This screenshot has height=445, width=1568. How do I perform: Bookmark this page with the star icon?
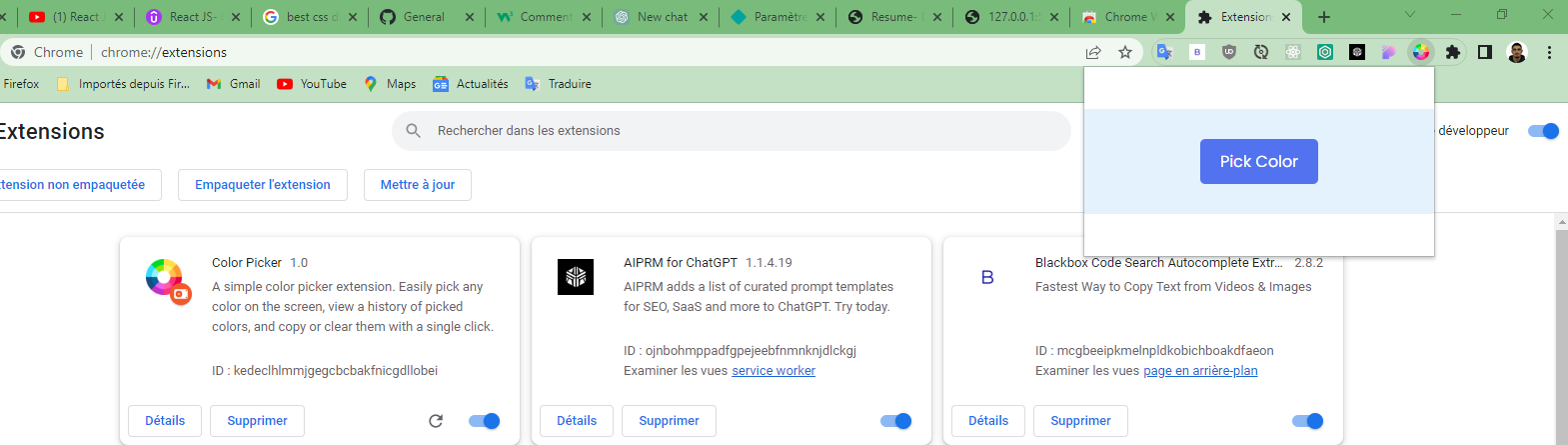click(x=1125, y=52)
